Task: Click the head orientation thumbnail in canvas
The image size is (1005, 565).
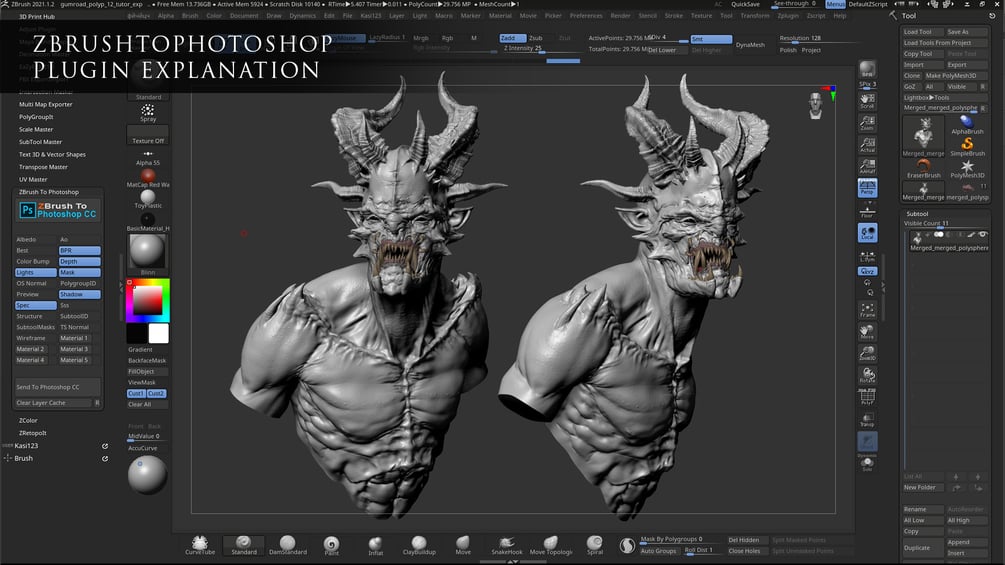Action: [x=815, y=106]
